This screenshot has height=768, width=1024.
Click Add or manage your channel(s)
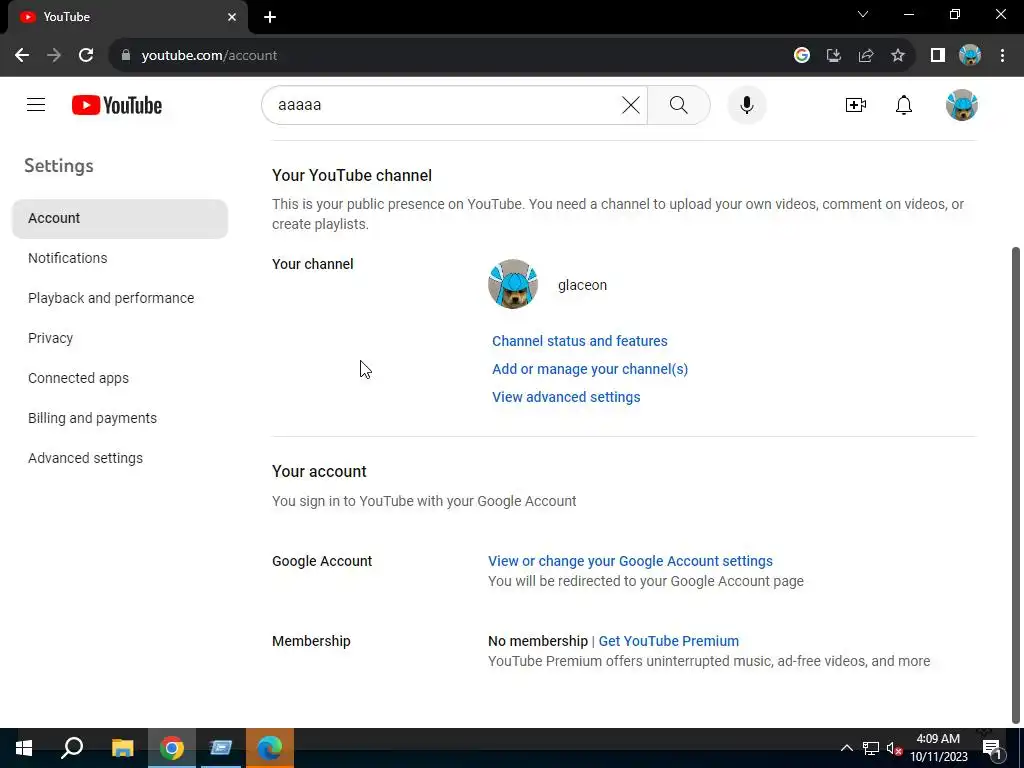[x=590, y=369]
